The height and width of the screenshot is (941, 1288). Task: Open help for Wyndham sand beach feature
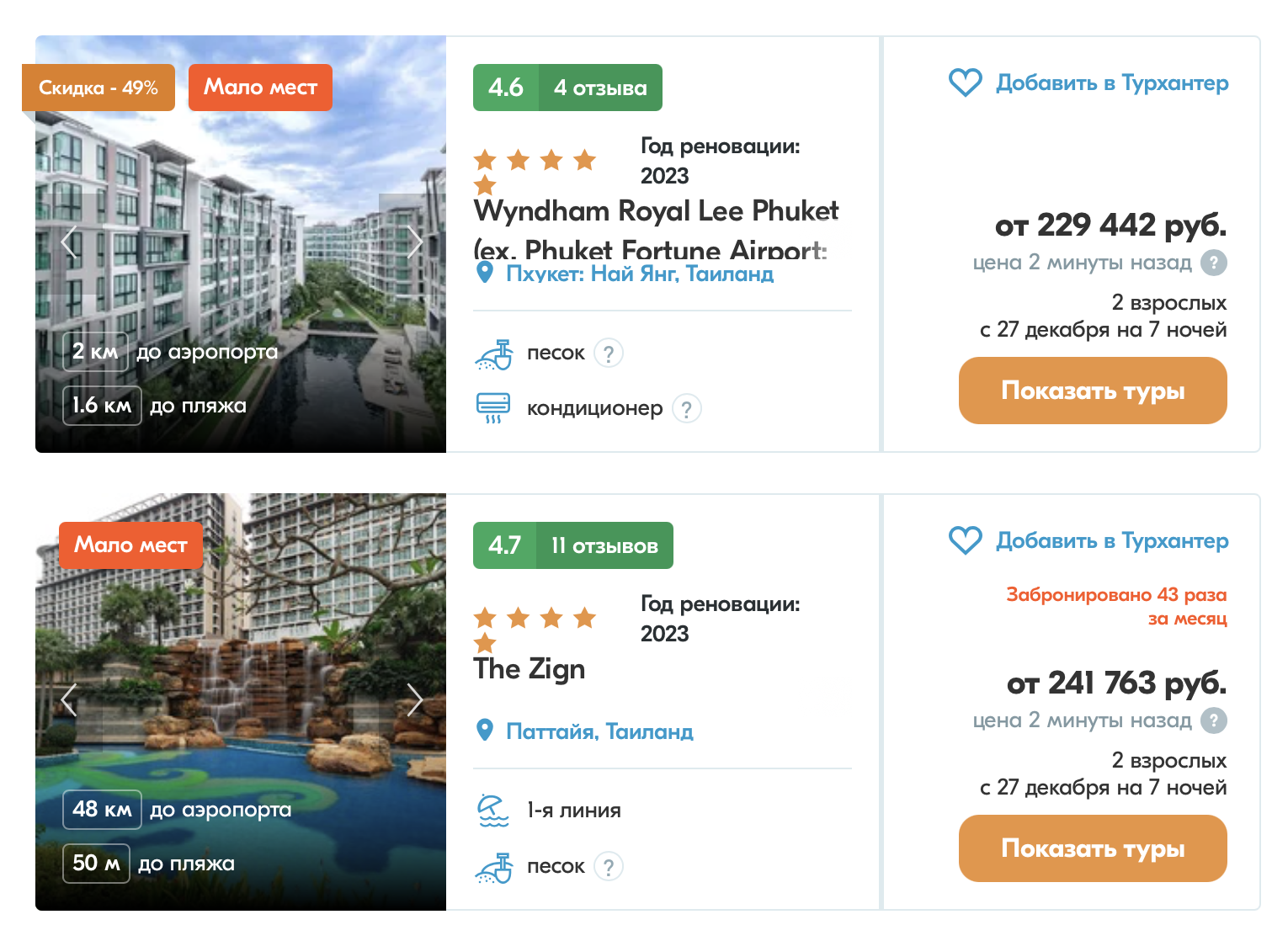(x=609, y=353)
